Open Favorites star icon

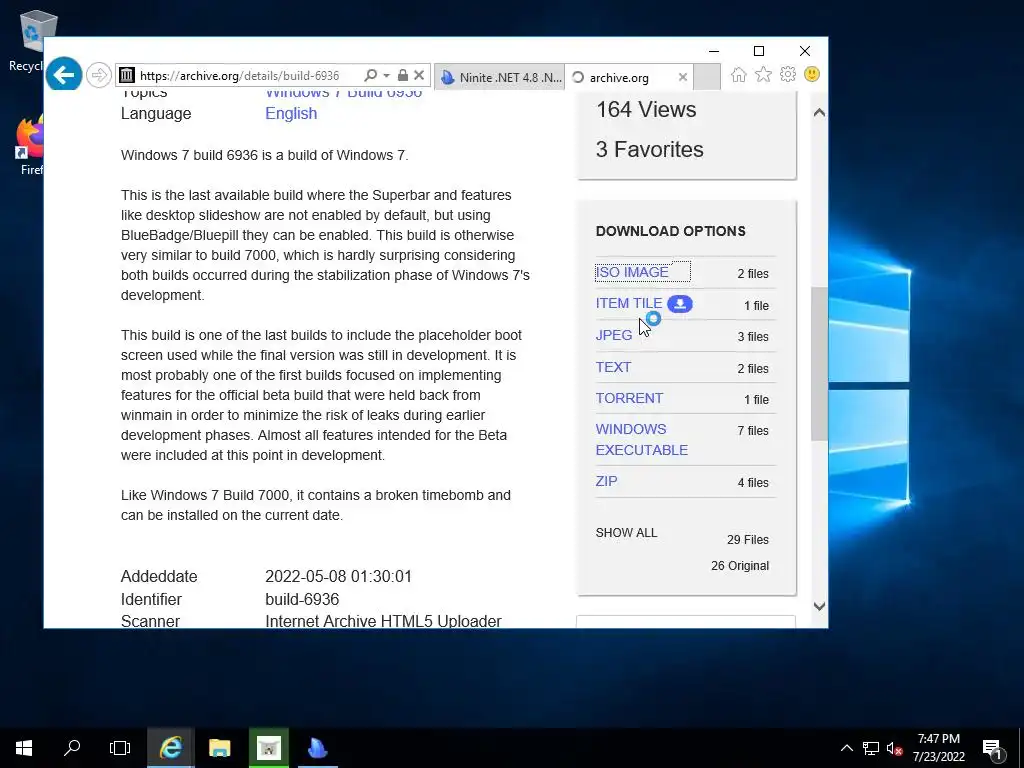(763, 74)
